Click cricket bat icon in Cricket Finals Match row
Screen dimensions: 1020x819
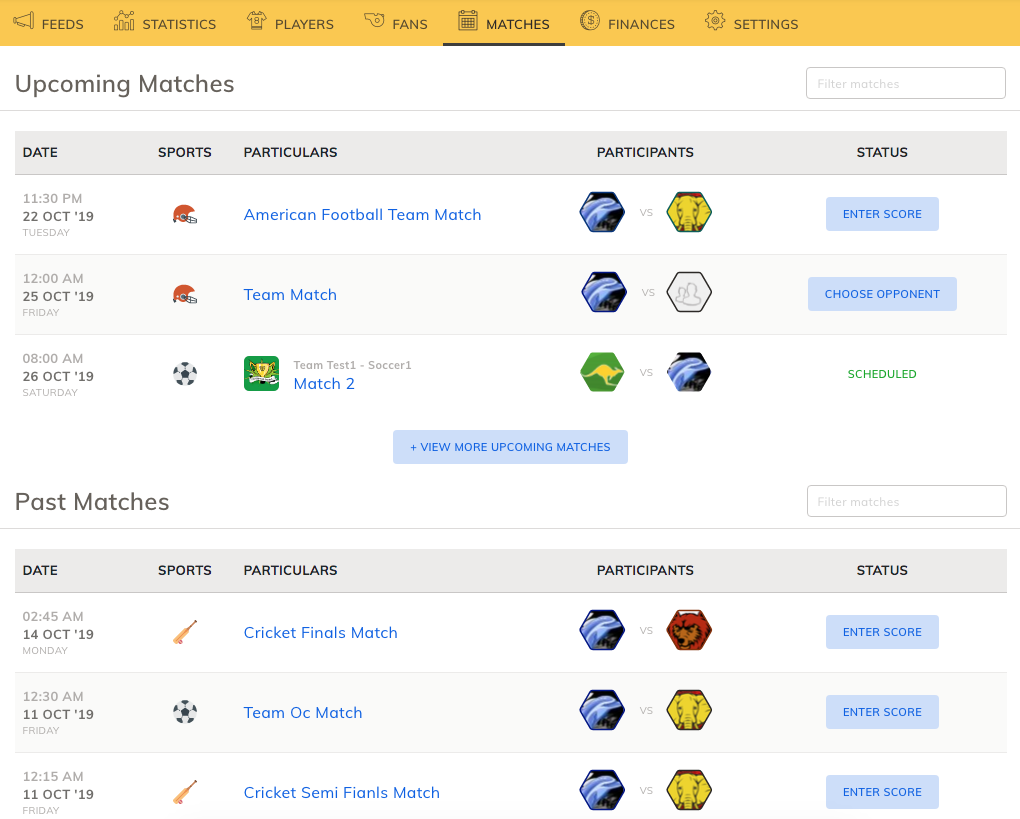pyautogui.click(x=185, y=632)
